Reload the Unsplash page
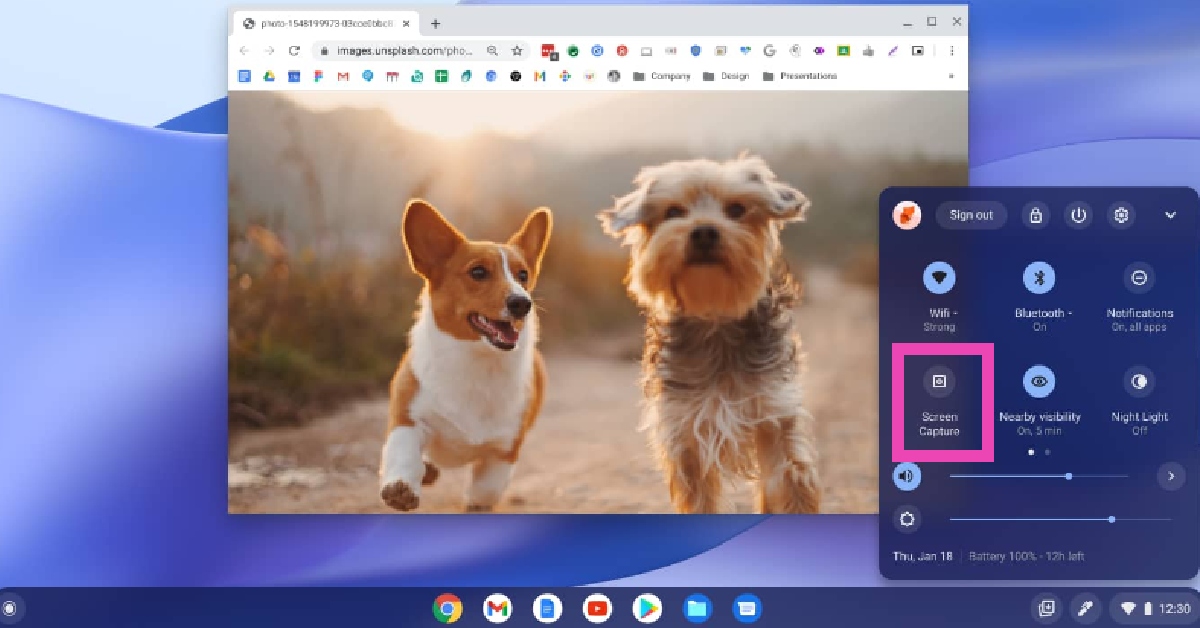Viewport: 1200px width, 628px height. pyautogui.click(x=294, y=50)
